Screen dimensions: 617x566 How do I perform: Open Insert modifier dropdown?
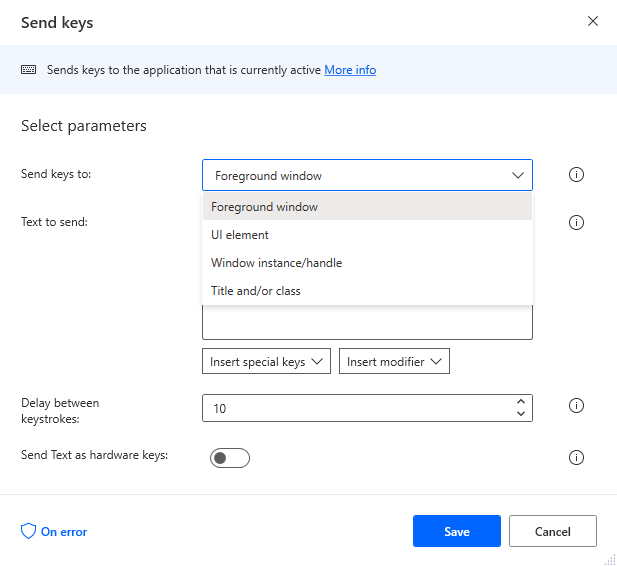[394, 362]
